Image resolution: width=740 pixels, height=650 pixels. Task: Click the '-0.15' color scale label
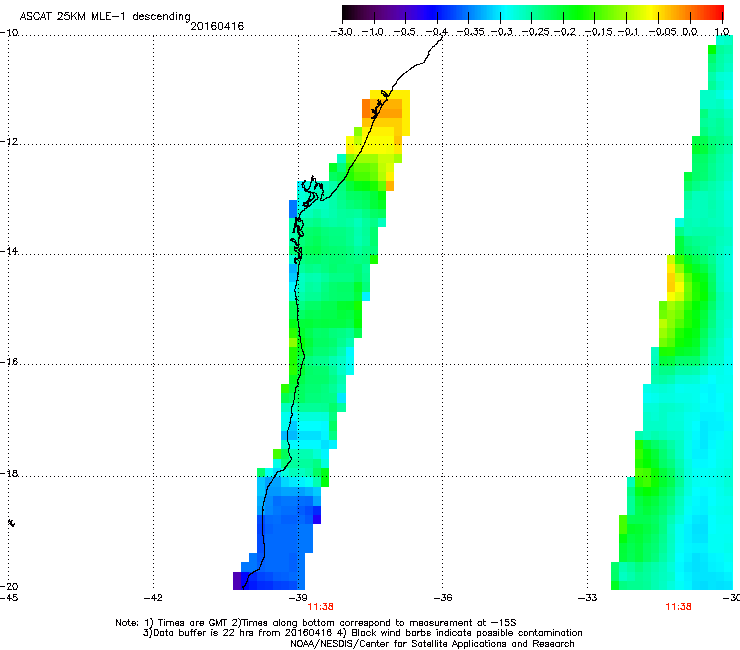599,32
